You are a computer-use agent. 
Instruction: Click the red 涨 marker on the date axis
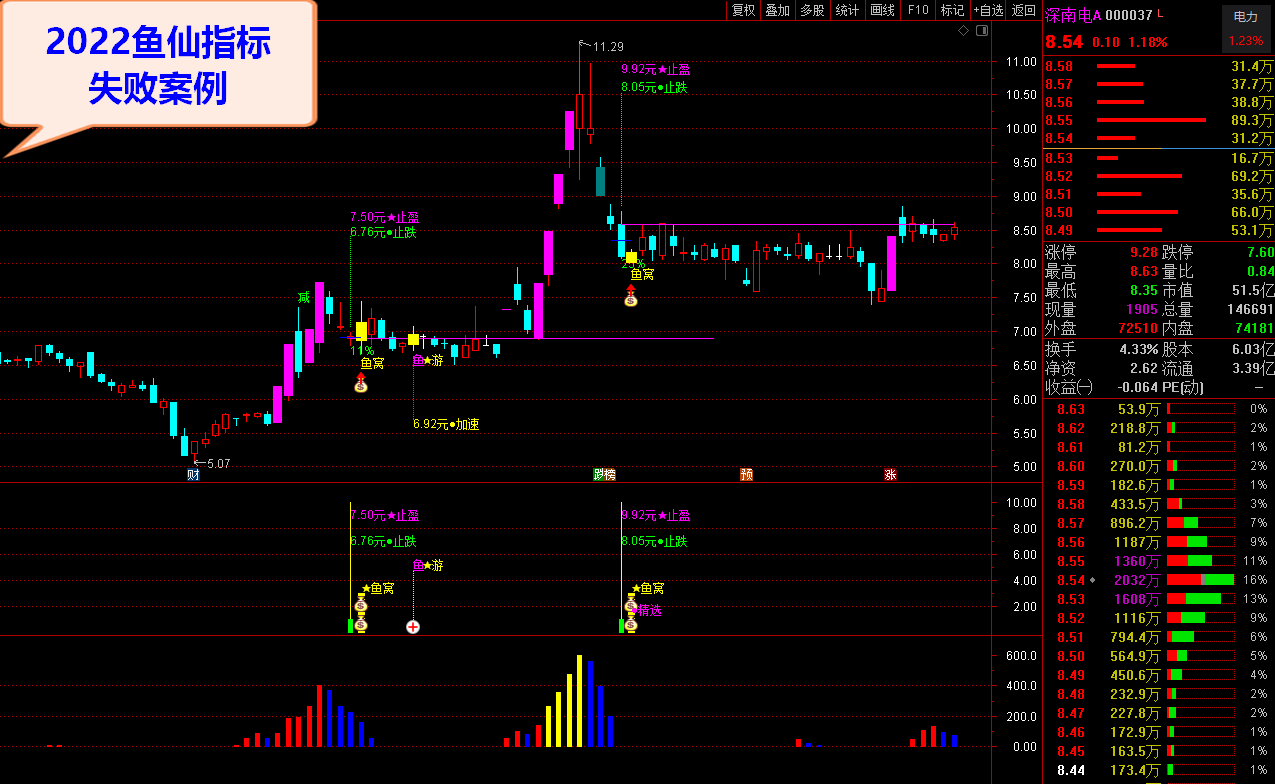[889, 475]
